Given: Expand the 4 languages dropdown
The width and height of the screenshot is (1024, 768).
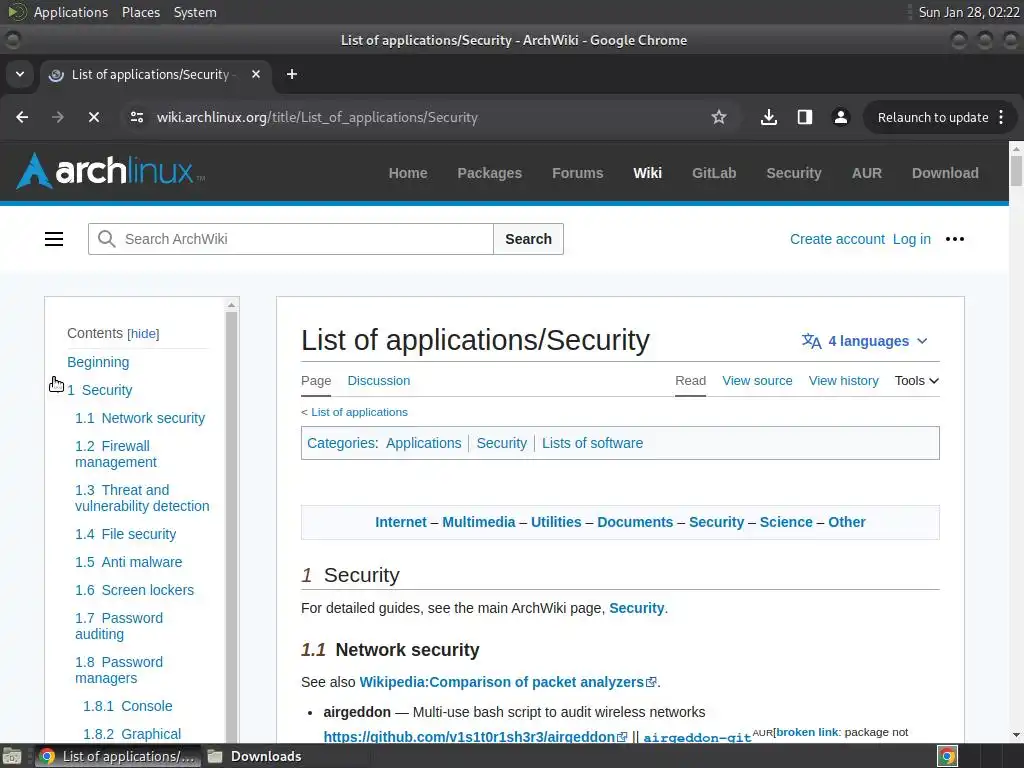Looking at the screenshot, I should pyautogui.click(x=865, y=341).
